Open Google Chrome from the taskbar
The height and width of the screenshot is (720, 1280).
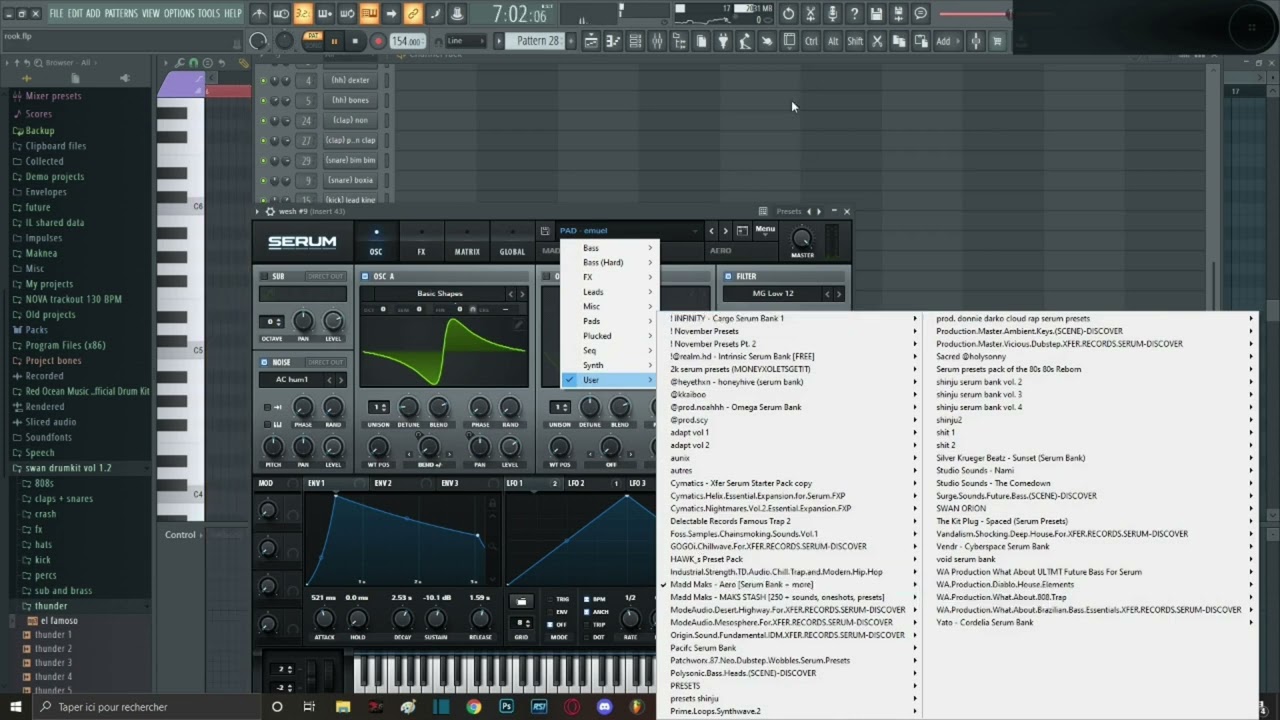pos(473,706)
